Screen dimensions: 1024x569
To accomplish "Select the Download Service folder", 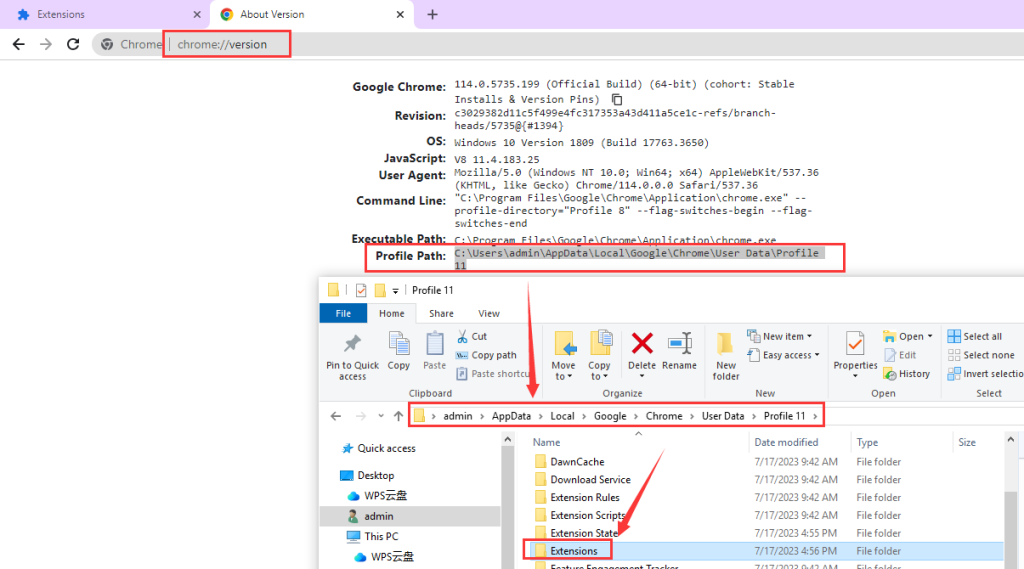I will [x=590, y=480].
